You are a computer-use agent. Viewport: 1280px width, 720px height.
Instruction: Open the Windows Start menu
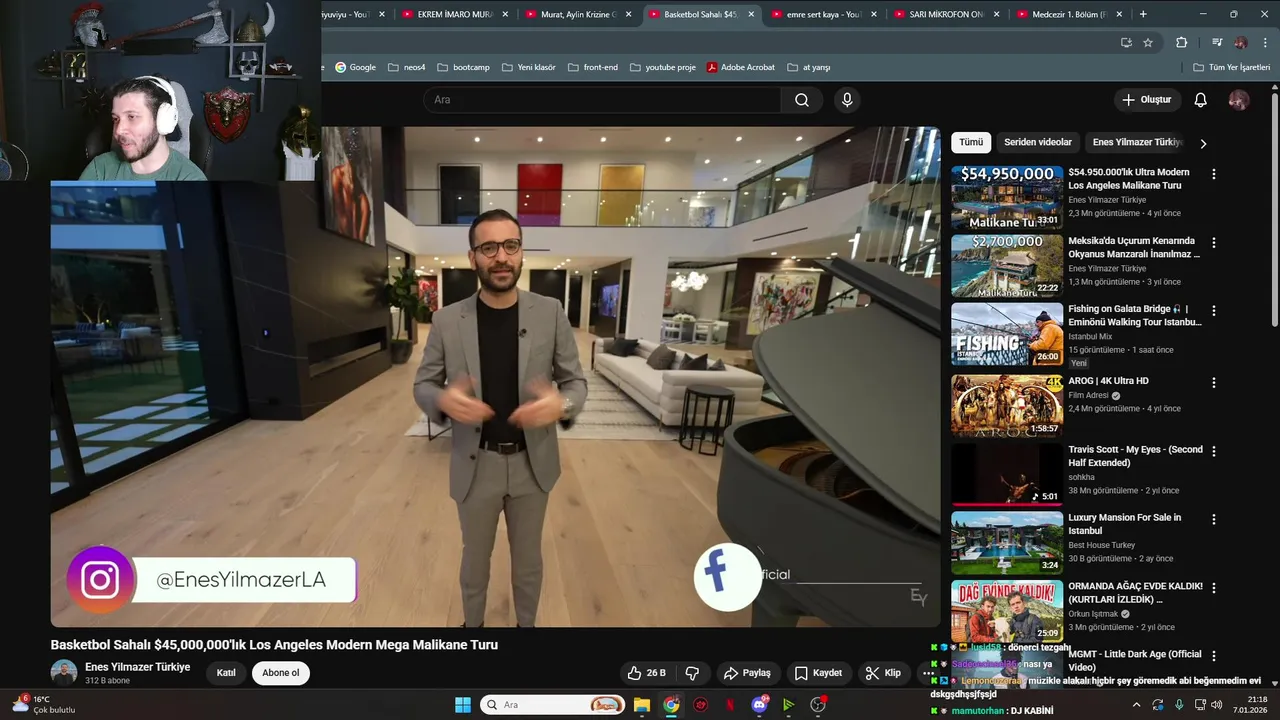pyautogui.click(x=463, y=705)
